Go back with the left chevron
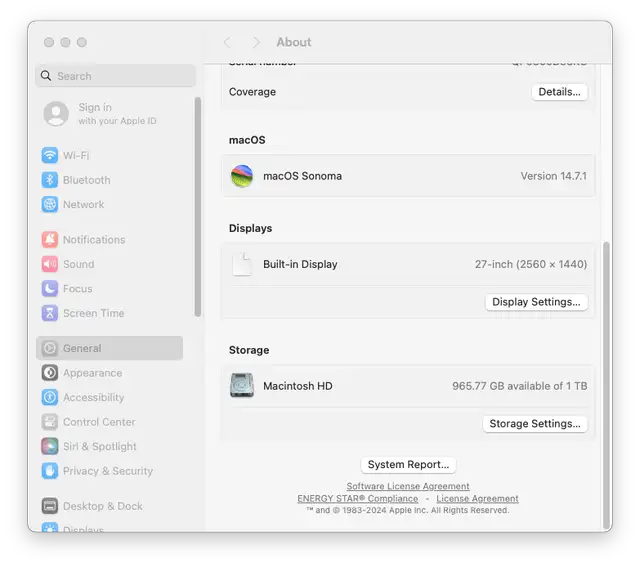The image size is (640, 566). click(x=227, y=42)
